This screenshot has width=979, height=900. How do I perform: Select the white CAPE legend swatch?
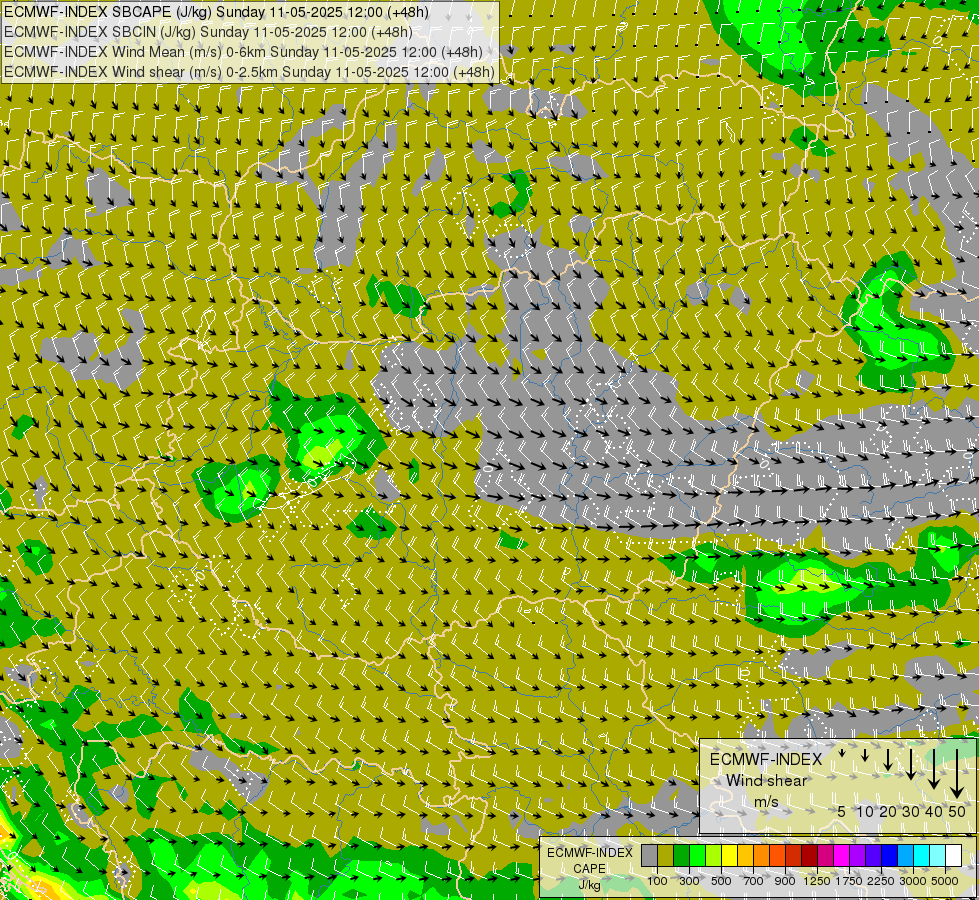pyautogui.click(x=953, y=856)
